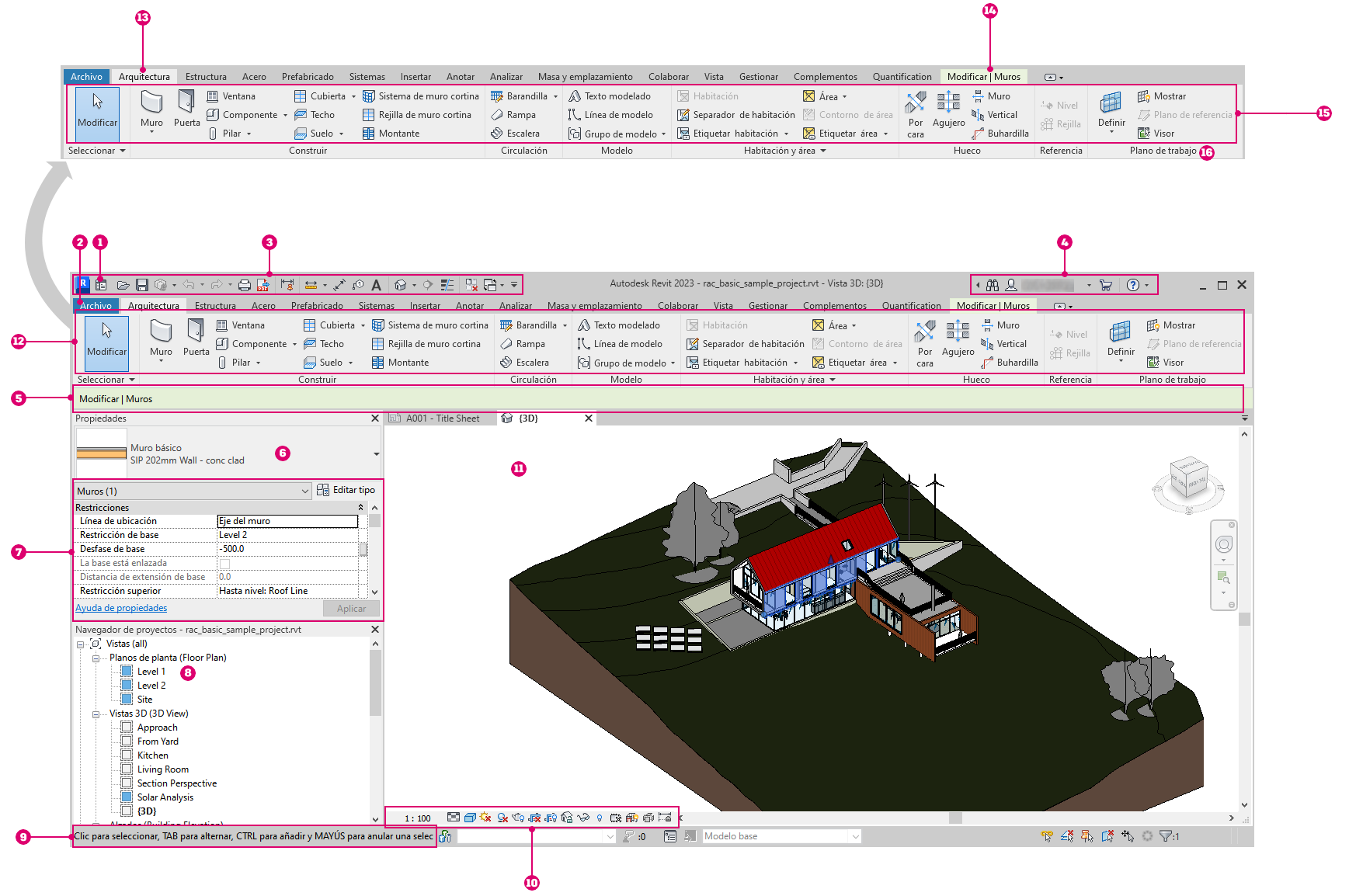Viewport: 1349px width, 896px height.
Task: Pick the Aligned Dimension tool in quick access toolbar
Action: click(339, 285)
